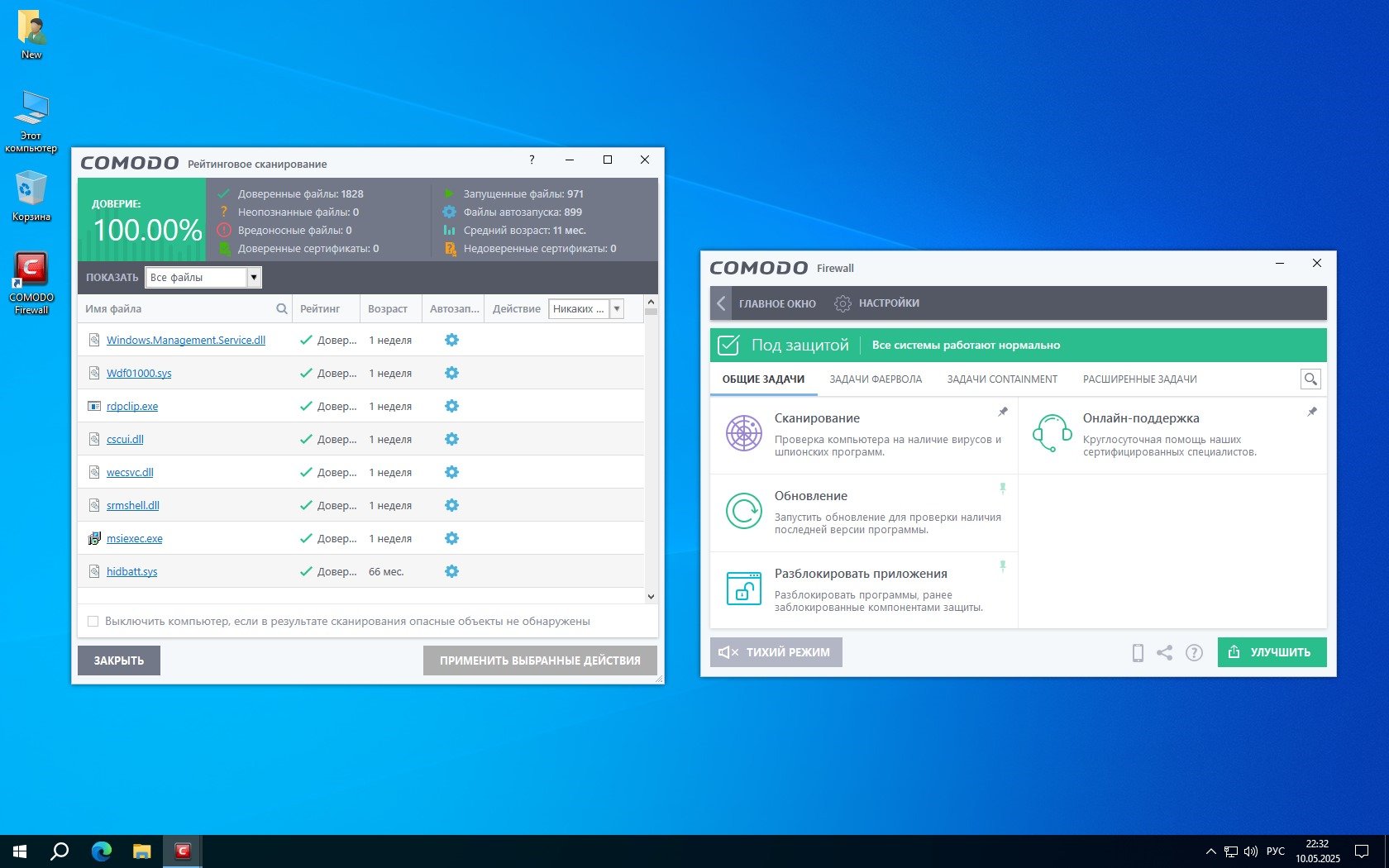This screenshot has width=1389, height=868.
Task: Click the Unblock applications padlock icon
Action: [x=743, y=589]
